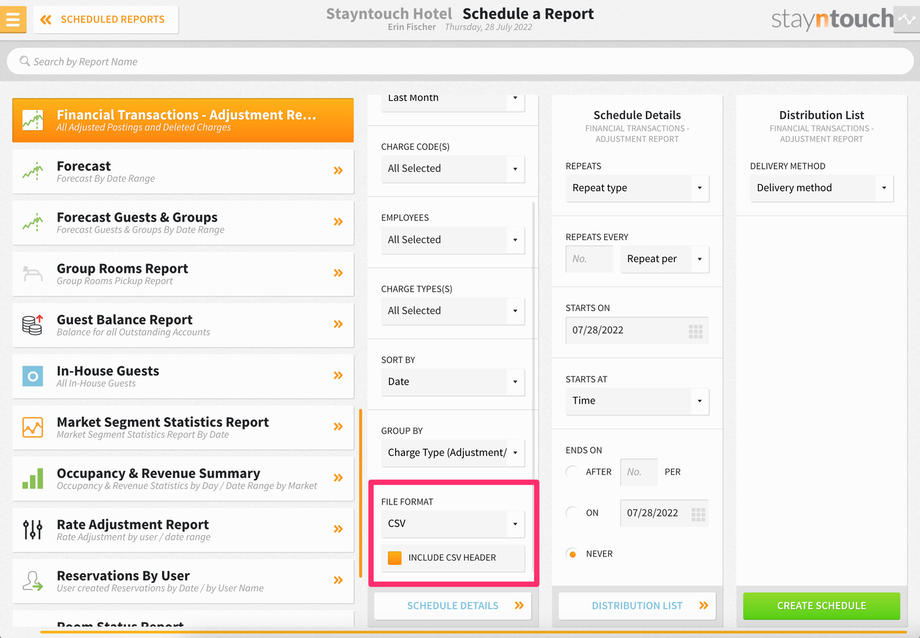The image size is (920, 638).
Task: Focus the Search by Report Name field
Action: pos(460,61)
